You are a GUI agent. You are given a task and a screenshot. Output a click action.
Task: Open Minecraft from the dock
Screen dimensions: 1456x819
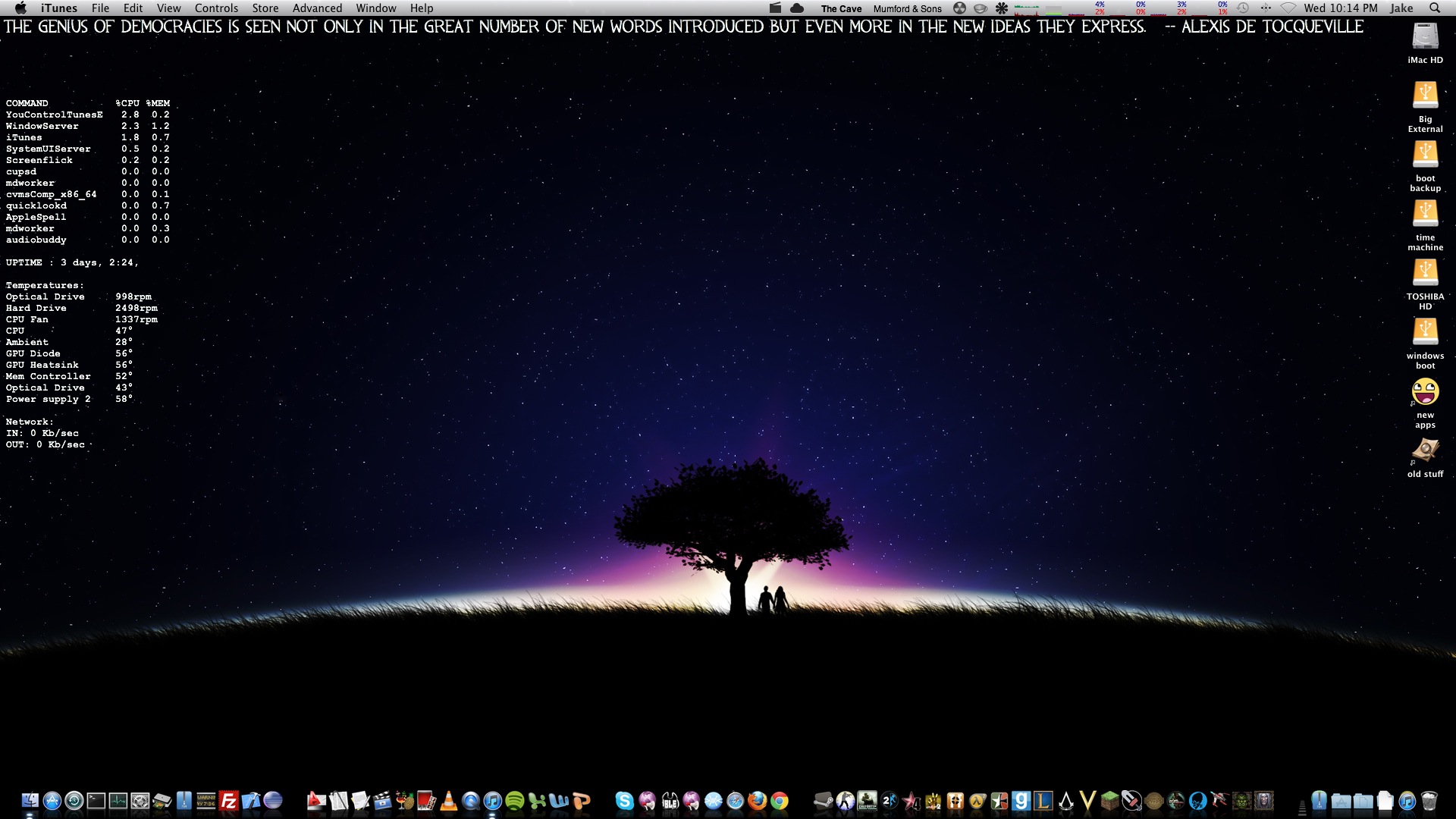pyautogui.click(x=1109, y=801)
